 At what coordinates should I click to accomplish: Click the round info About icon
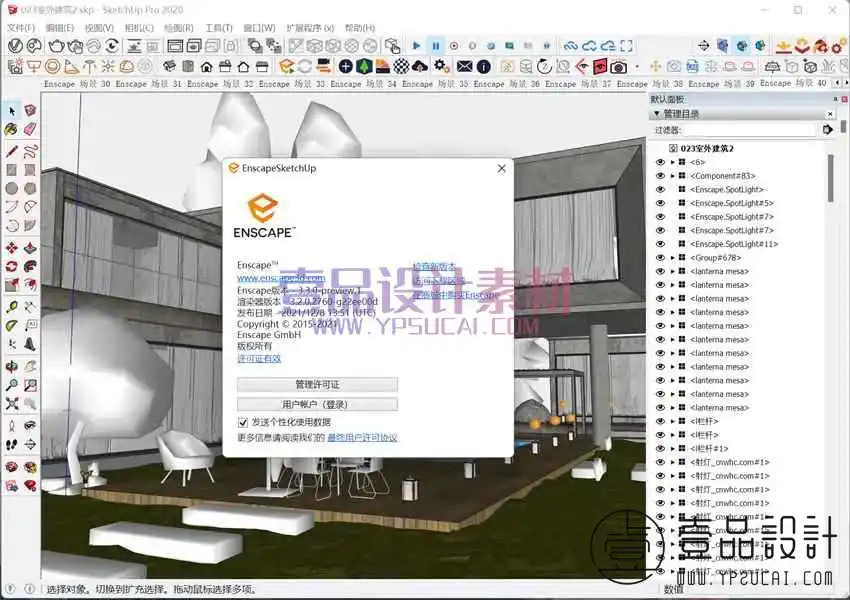tap(484, 67)
